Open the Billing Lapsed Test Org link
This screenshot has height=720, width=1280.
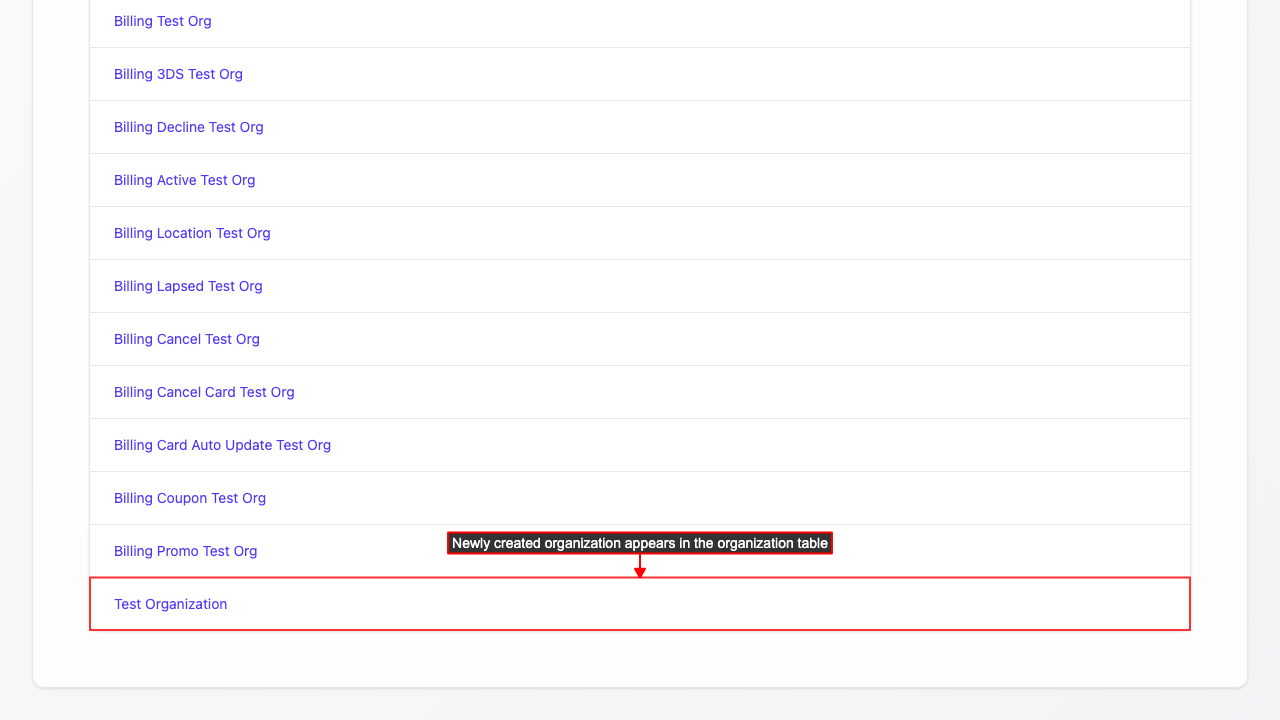[188, 286]
